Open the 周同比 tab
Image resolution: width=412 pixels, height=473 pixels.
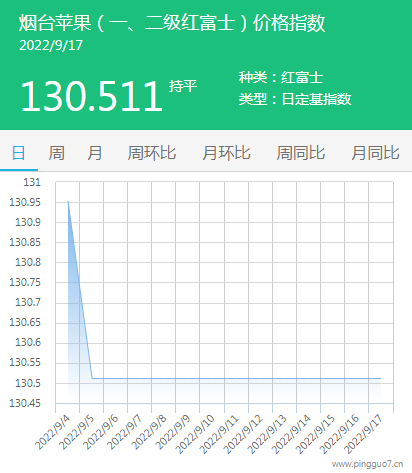pos(301,153)
